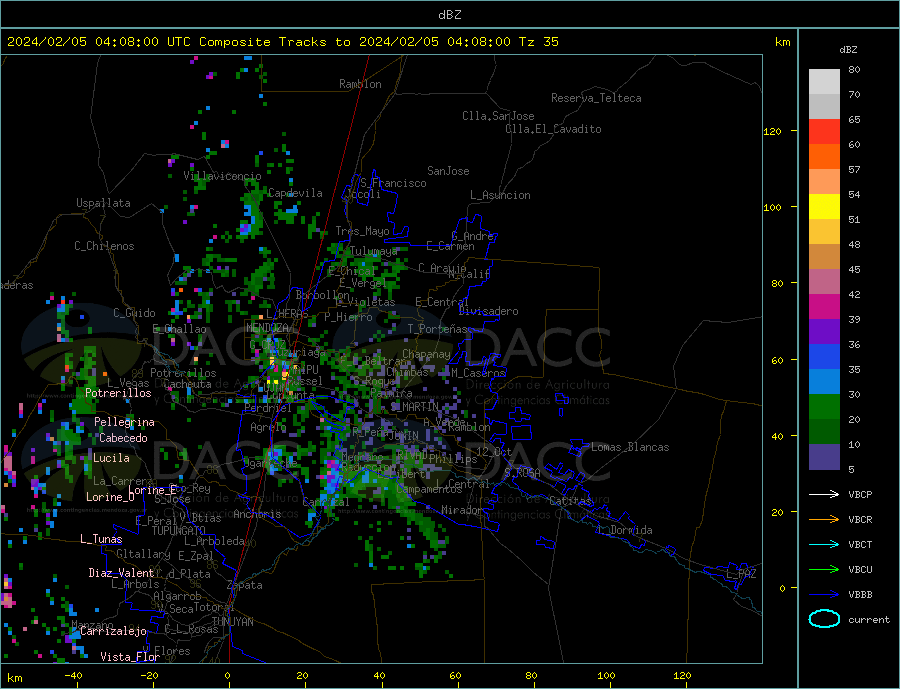Viewport: 900px width, 689px height.
Task: Click the Anchoris label
Action: coord(257,514)
